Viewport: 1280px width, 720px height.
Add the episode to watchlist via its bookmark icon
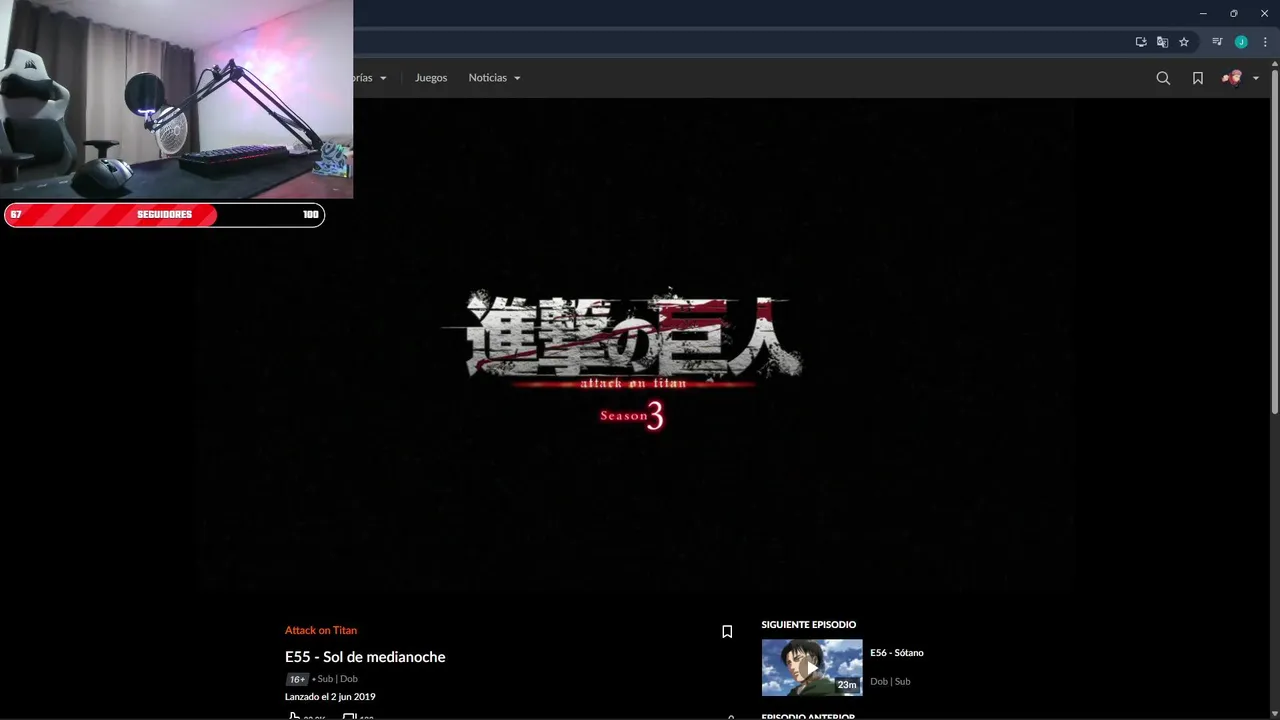727,632
